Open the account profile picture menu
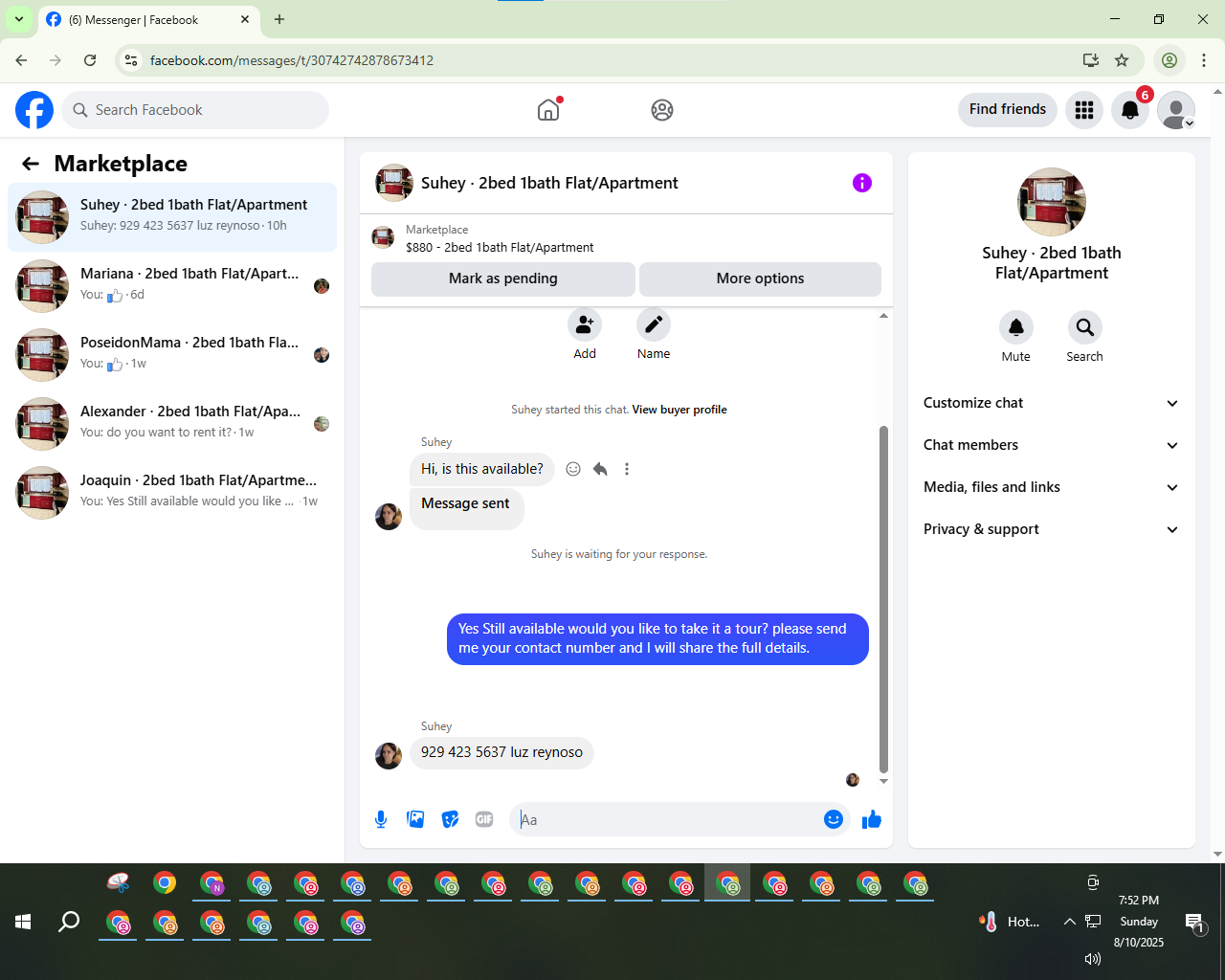 1176,110
